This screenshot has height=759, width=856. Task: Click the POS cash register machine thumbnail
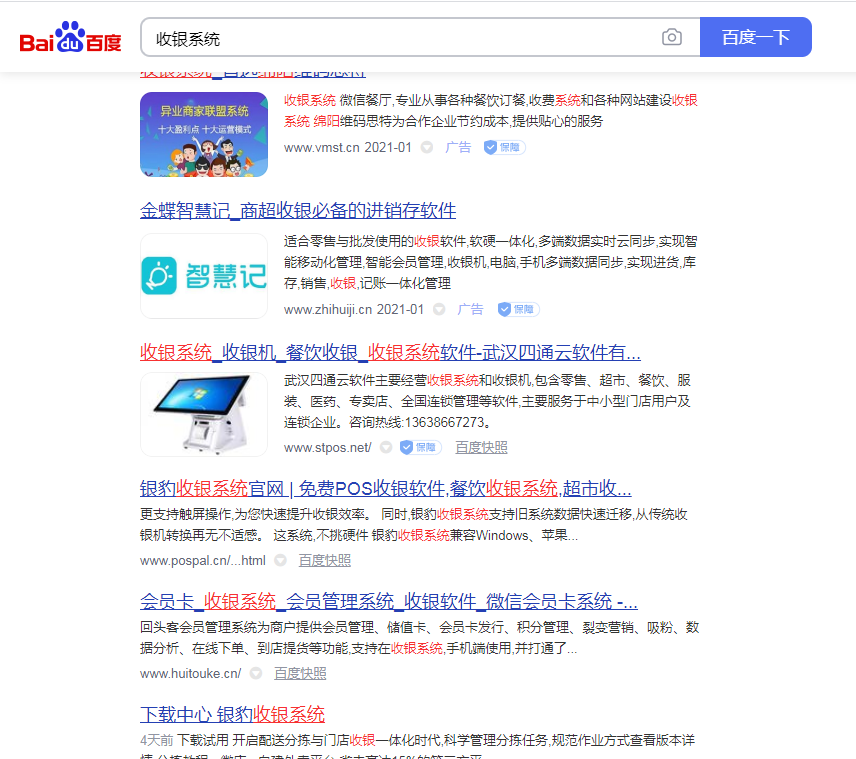tap(204, 414)
